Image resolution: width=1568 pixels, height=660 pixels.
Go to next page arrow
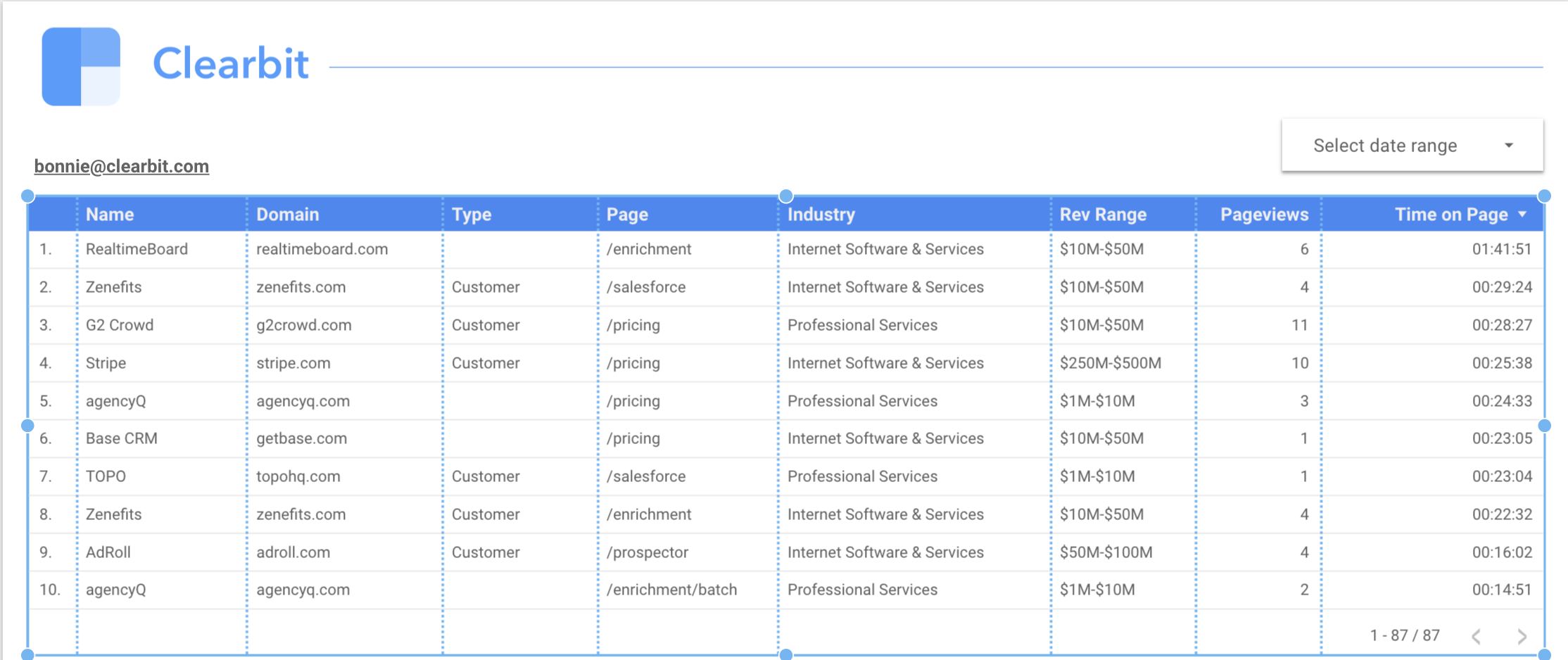pyautogui.click(x=1522, y=636)
